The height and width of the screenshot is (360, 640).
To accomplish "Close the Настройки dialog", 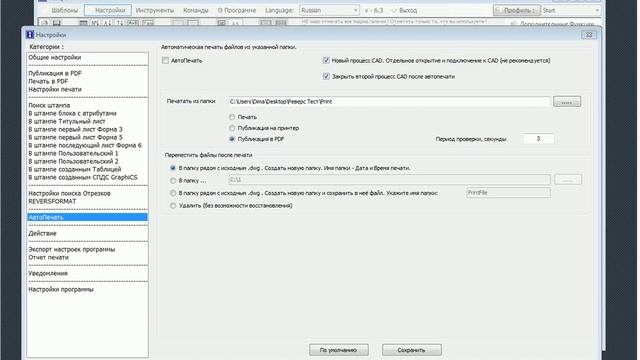I will [x=589, y=35].
